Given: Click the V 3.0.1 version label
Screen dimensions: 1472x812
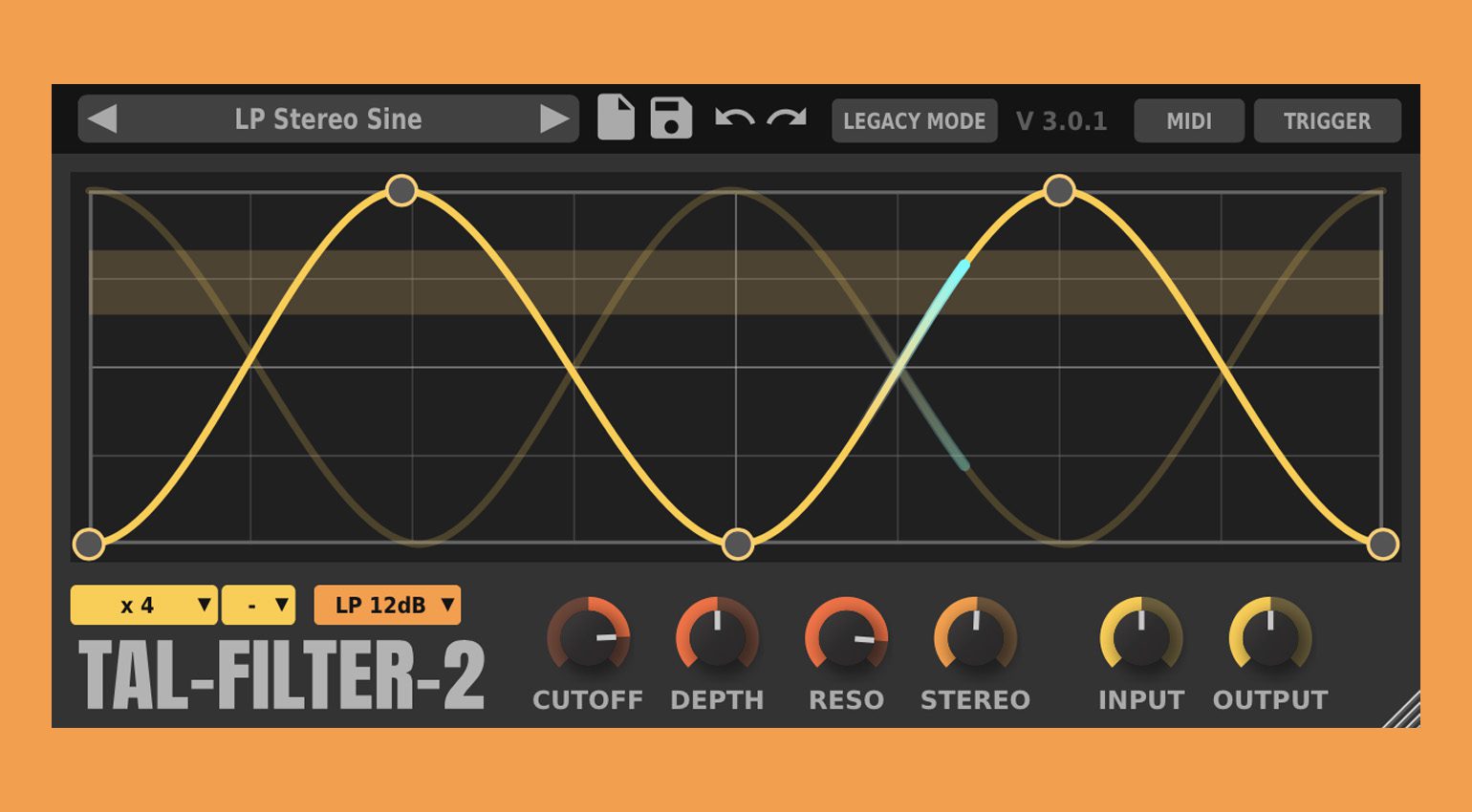Looking at the screenshot, I should 1061,121.
